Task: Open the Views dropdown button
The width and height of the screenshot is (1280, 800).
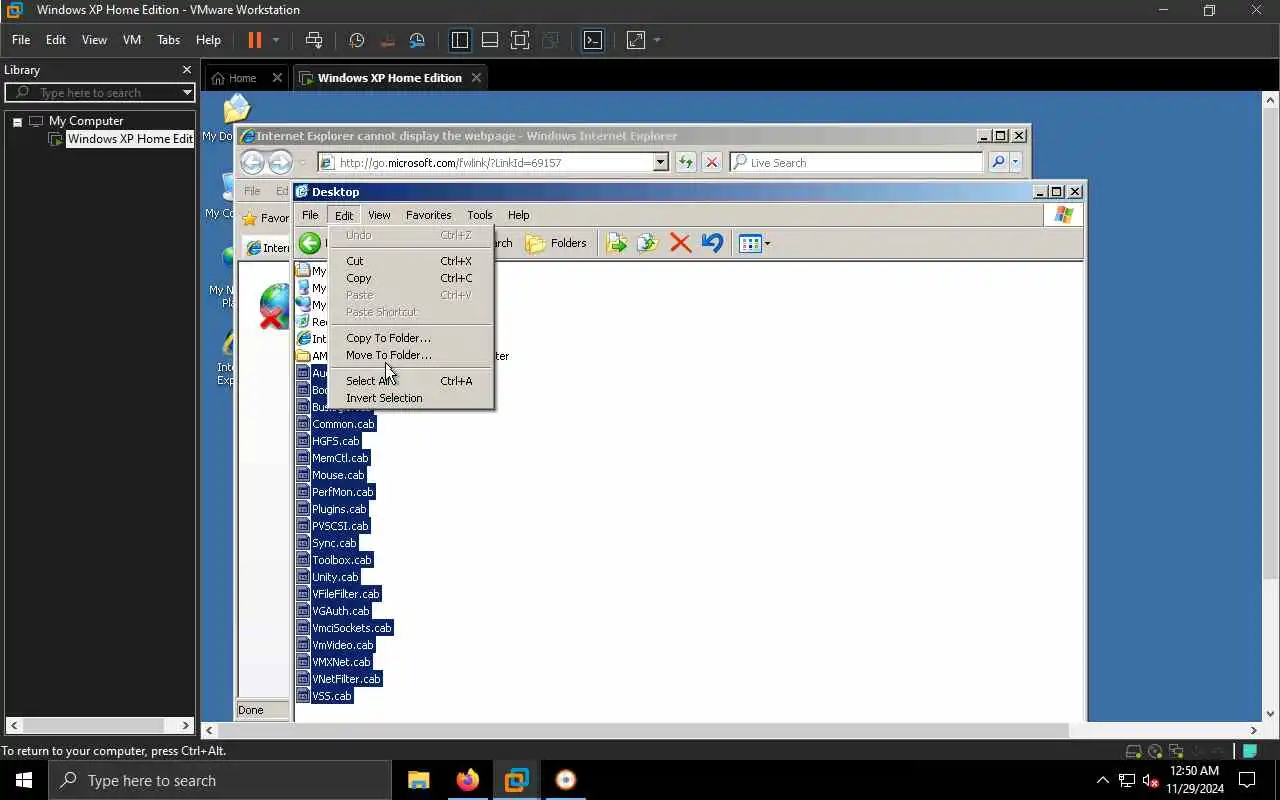Action: [754, 243]
